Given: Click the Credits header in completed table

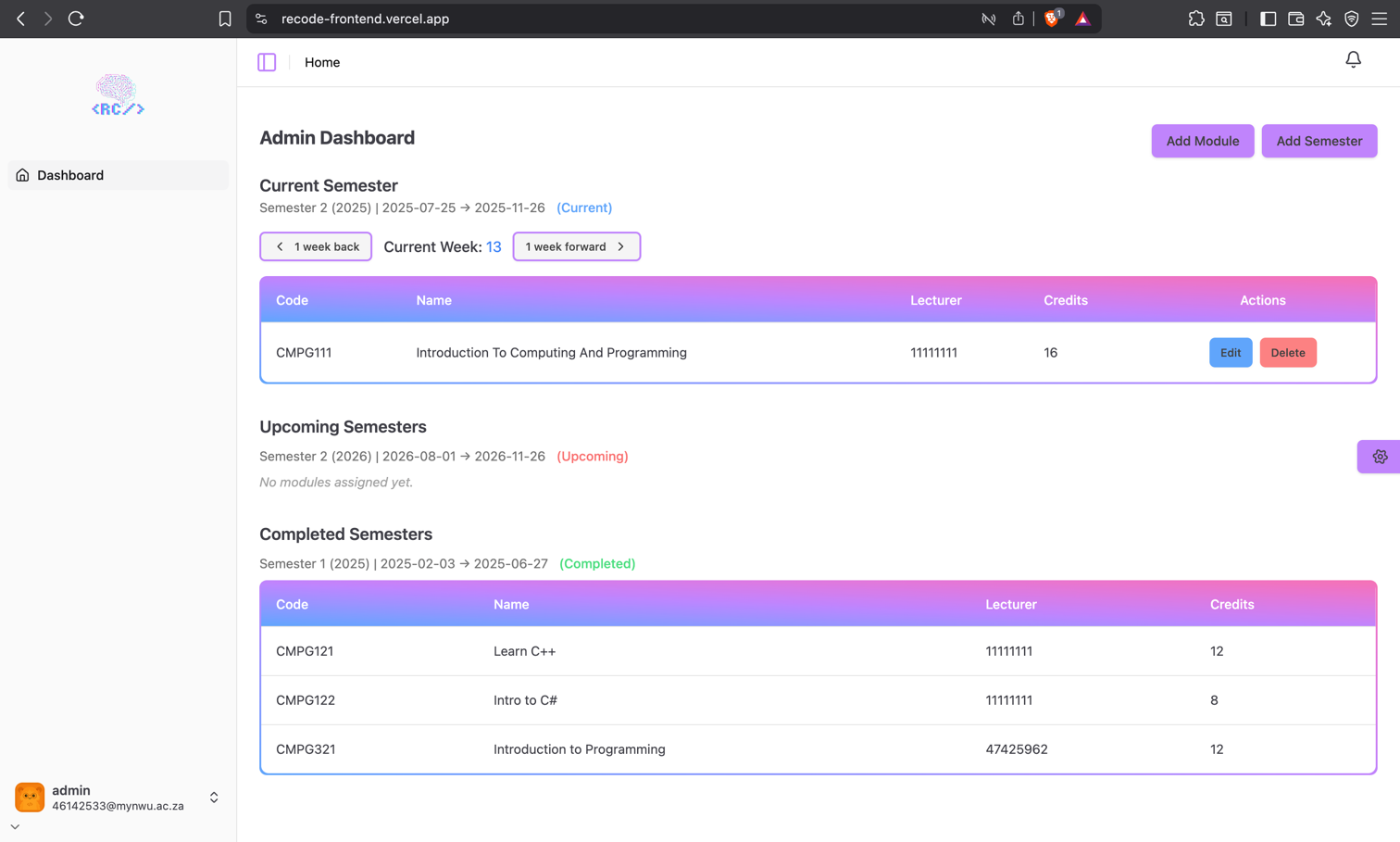Looking at the screenshot, I should (1231, 604).
